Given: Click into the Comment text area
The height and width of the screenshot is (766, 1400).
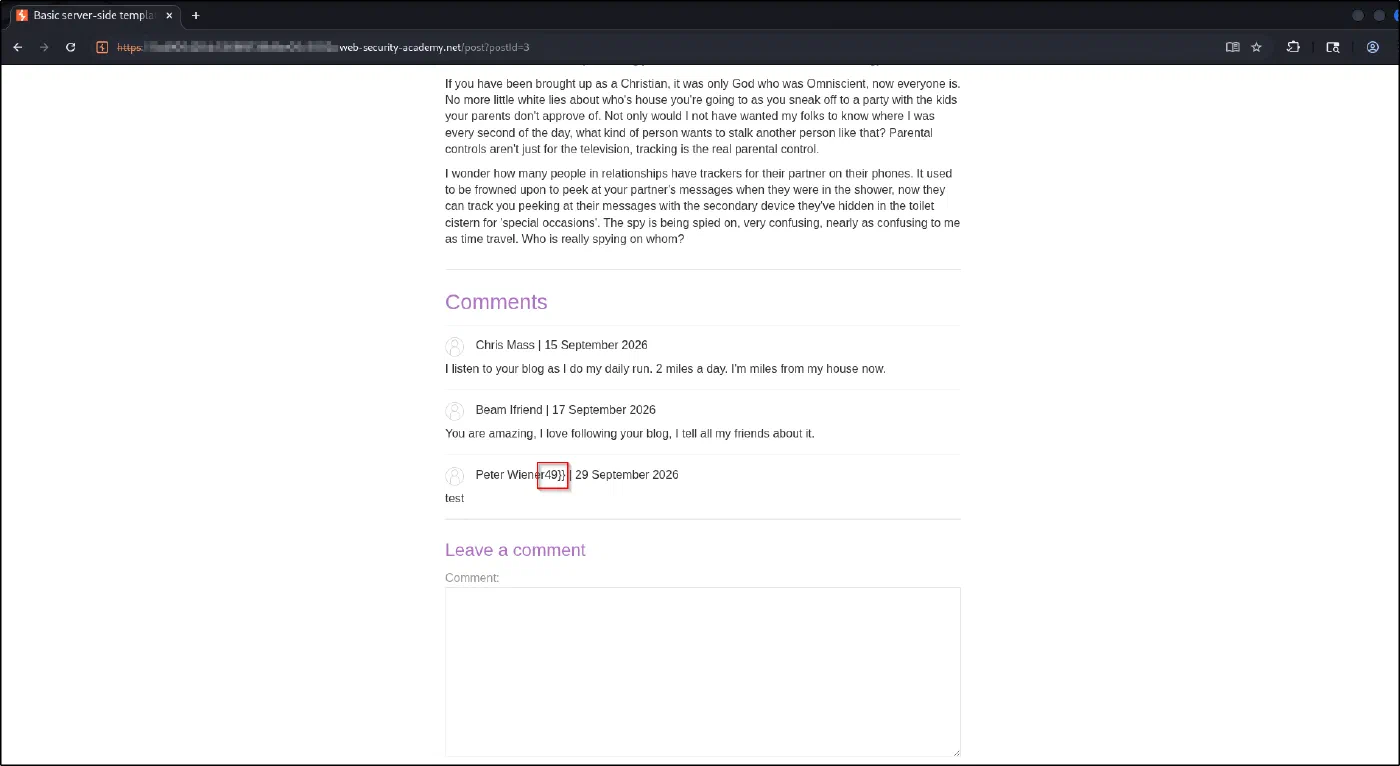Looking at the screenshot, I should tap(702, 672).
